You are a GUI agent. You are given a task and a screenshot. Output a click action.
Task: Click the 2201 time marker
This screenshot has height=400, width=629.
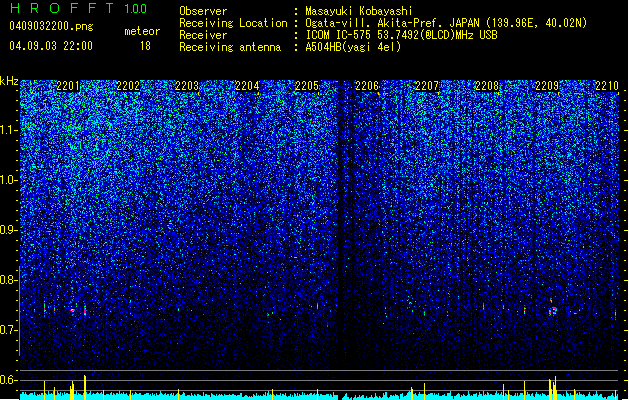68,86
